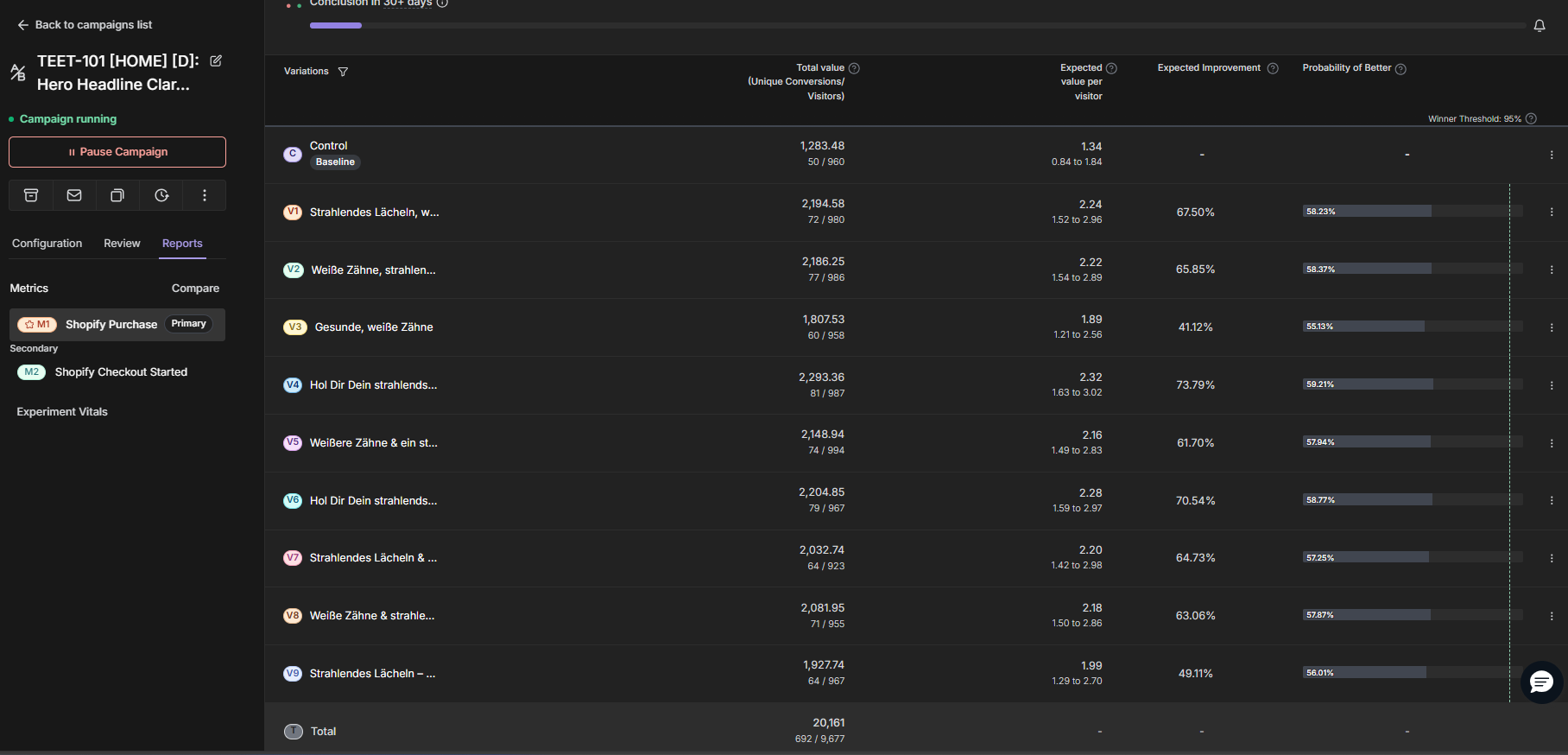Click the archive campaign icon

(x=31, y=195)
